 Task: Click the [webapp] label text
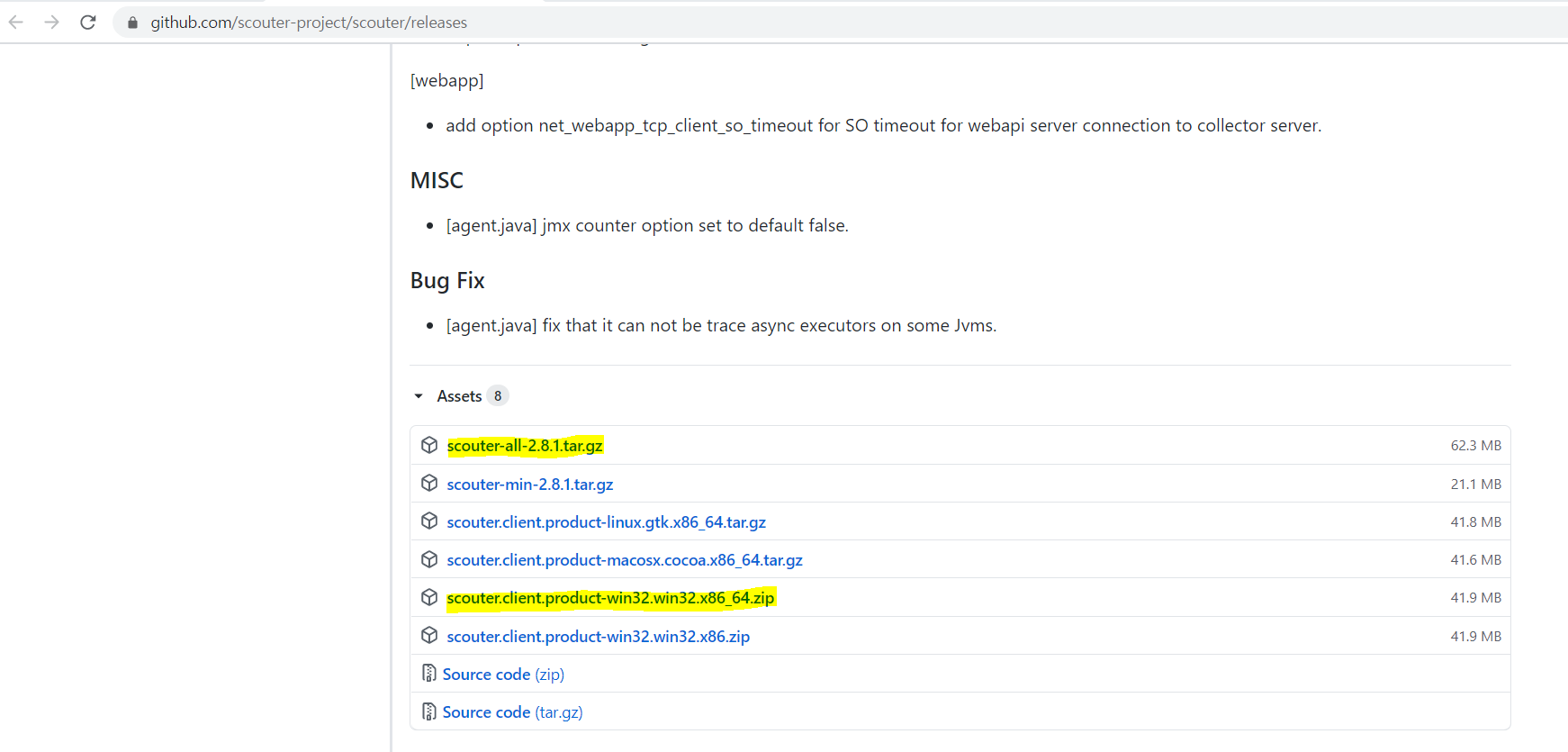tap(446, 81)
